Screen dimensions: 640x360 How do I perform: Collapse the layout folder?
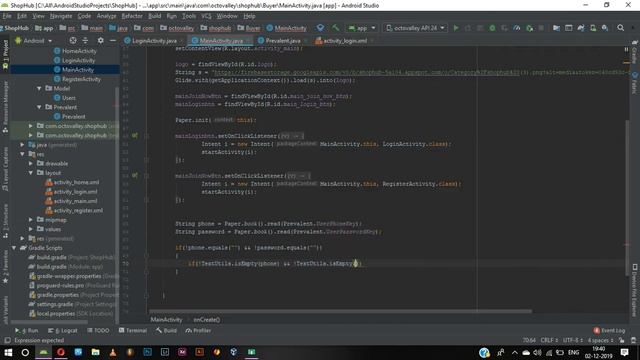[31, 173]
